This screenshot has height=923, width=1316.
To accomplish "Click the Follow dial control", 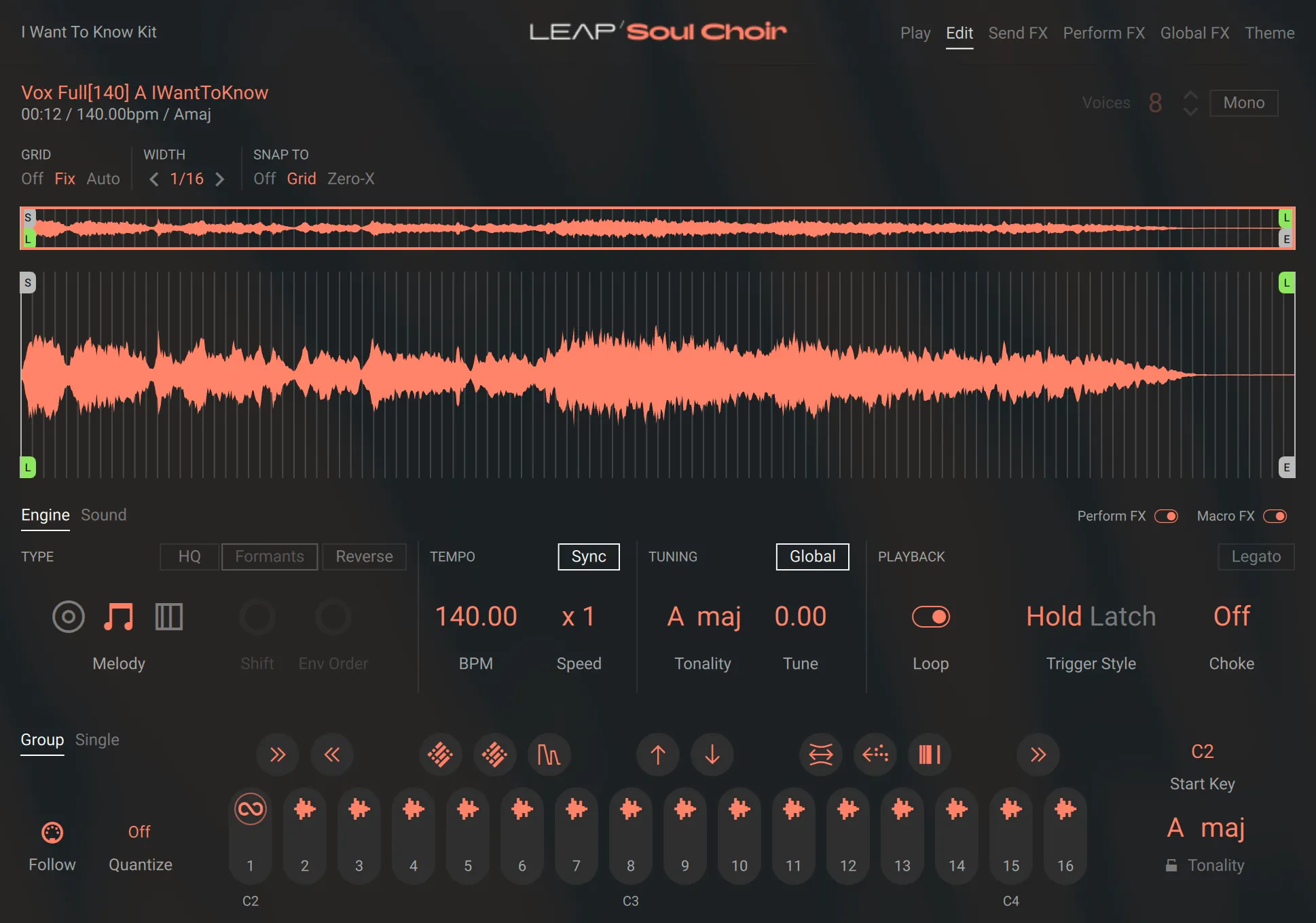I will tap(52, 832).
